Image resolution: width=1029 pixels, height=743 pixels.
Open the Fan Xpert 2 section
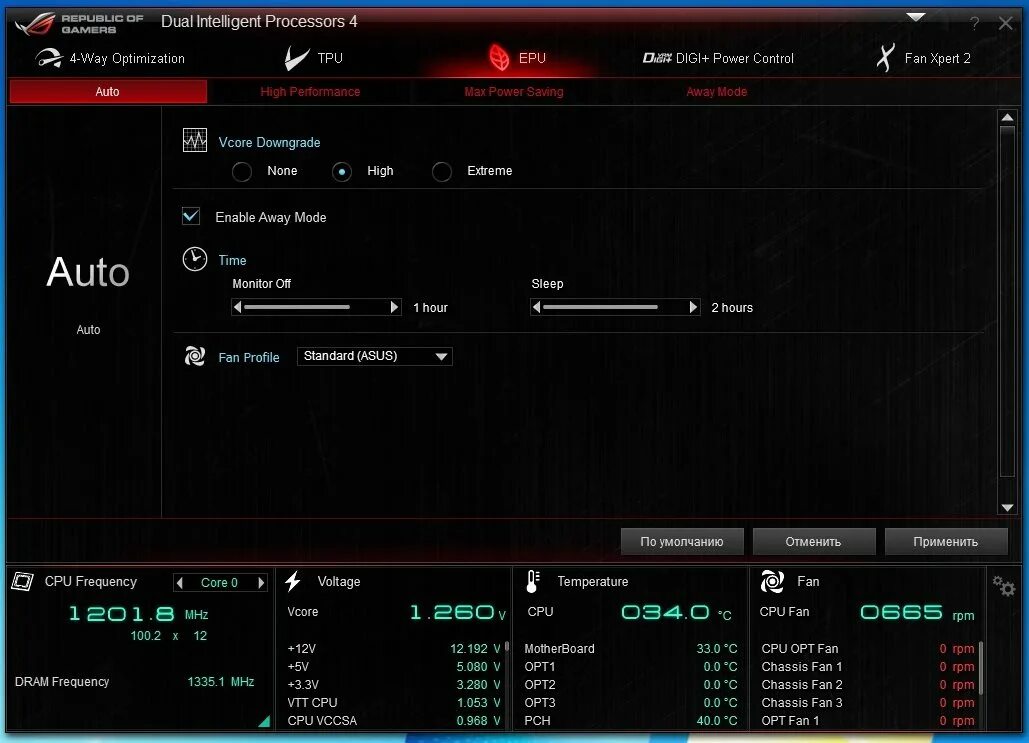coord(923,58)
